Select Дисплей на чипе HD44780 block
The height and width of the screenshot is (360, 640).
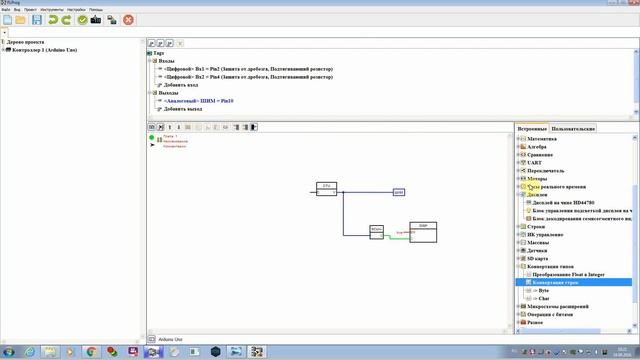563,202
